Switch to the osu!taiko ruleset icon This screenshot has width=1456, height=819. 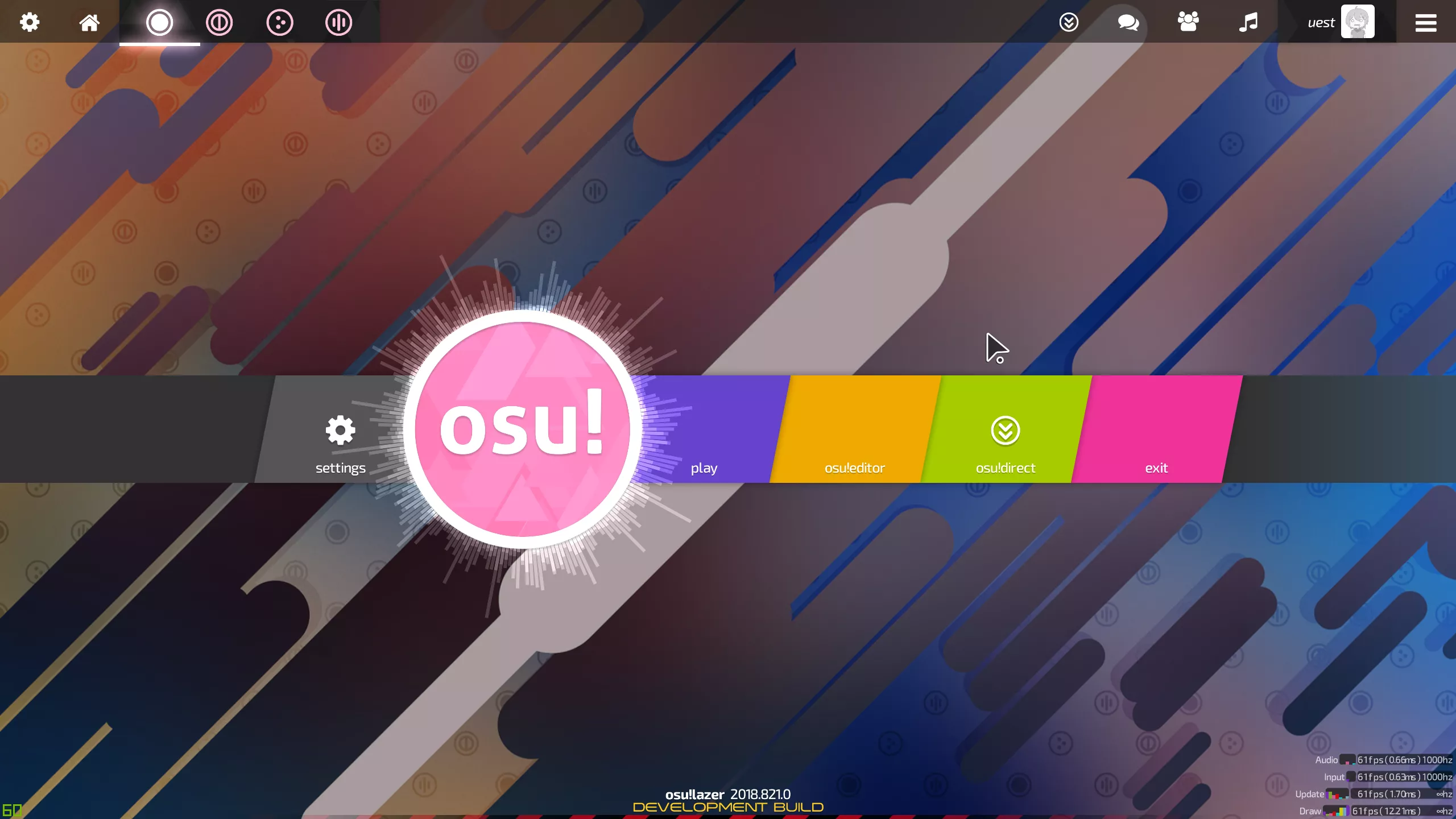point(219,22)
